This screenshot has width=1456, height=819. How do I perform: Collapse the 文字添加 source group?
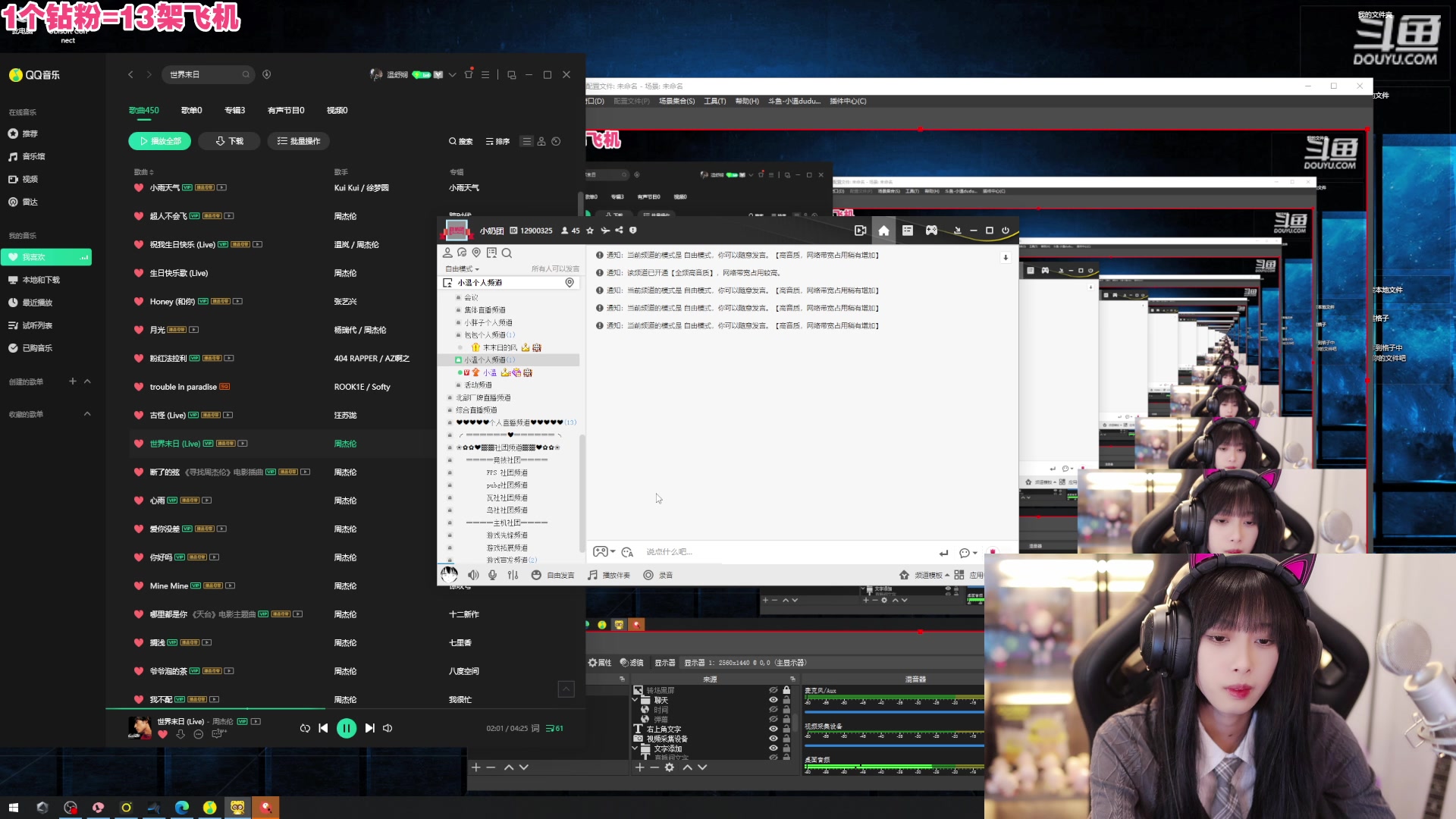(x=635, y=748)
